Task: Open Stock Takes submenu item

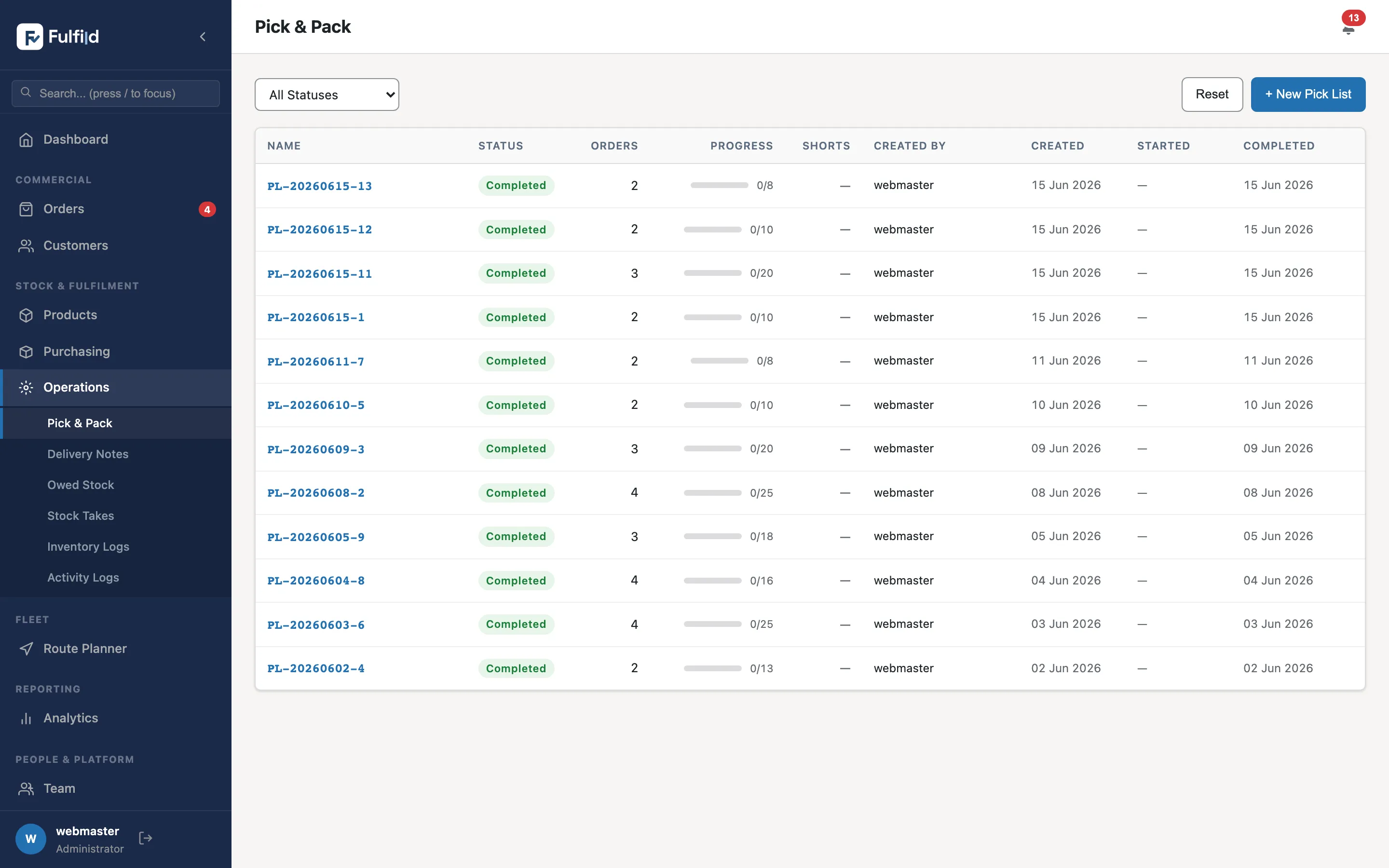Action: click(x=115, y=516)
